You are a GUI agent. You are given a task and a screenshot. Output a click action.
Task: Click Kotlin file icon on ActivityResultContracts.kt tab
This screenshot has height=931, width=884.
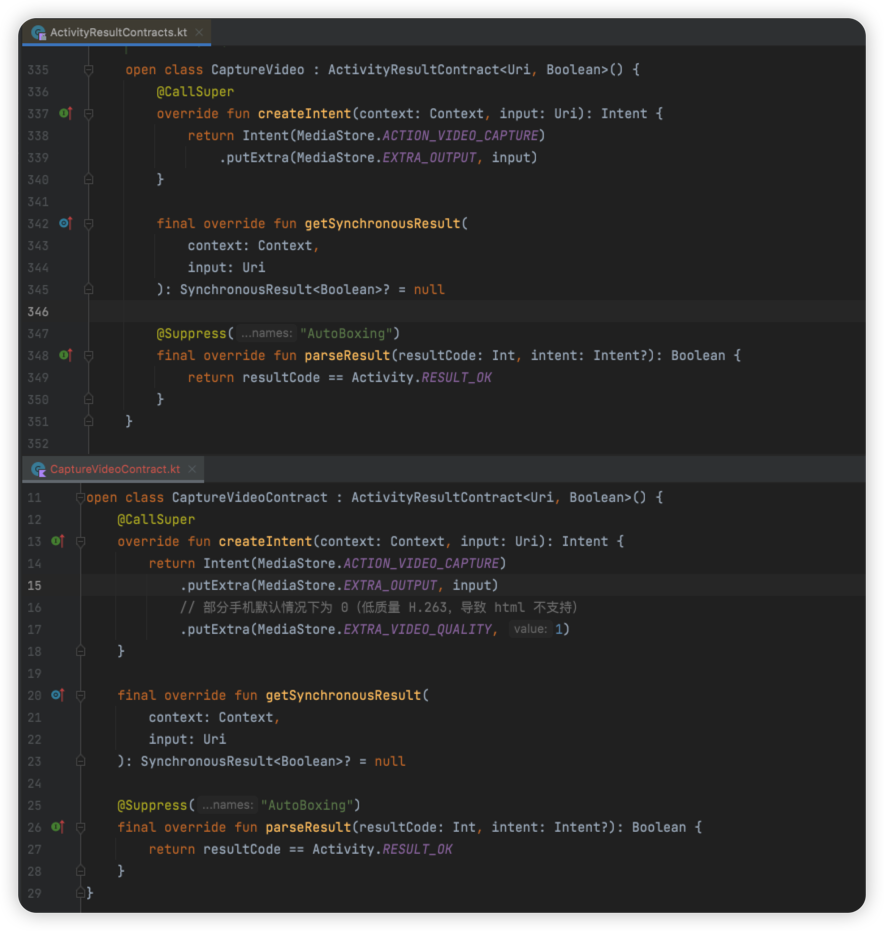(x=39, y=33)
